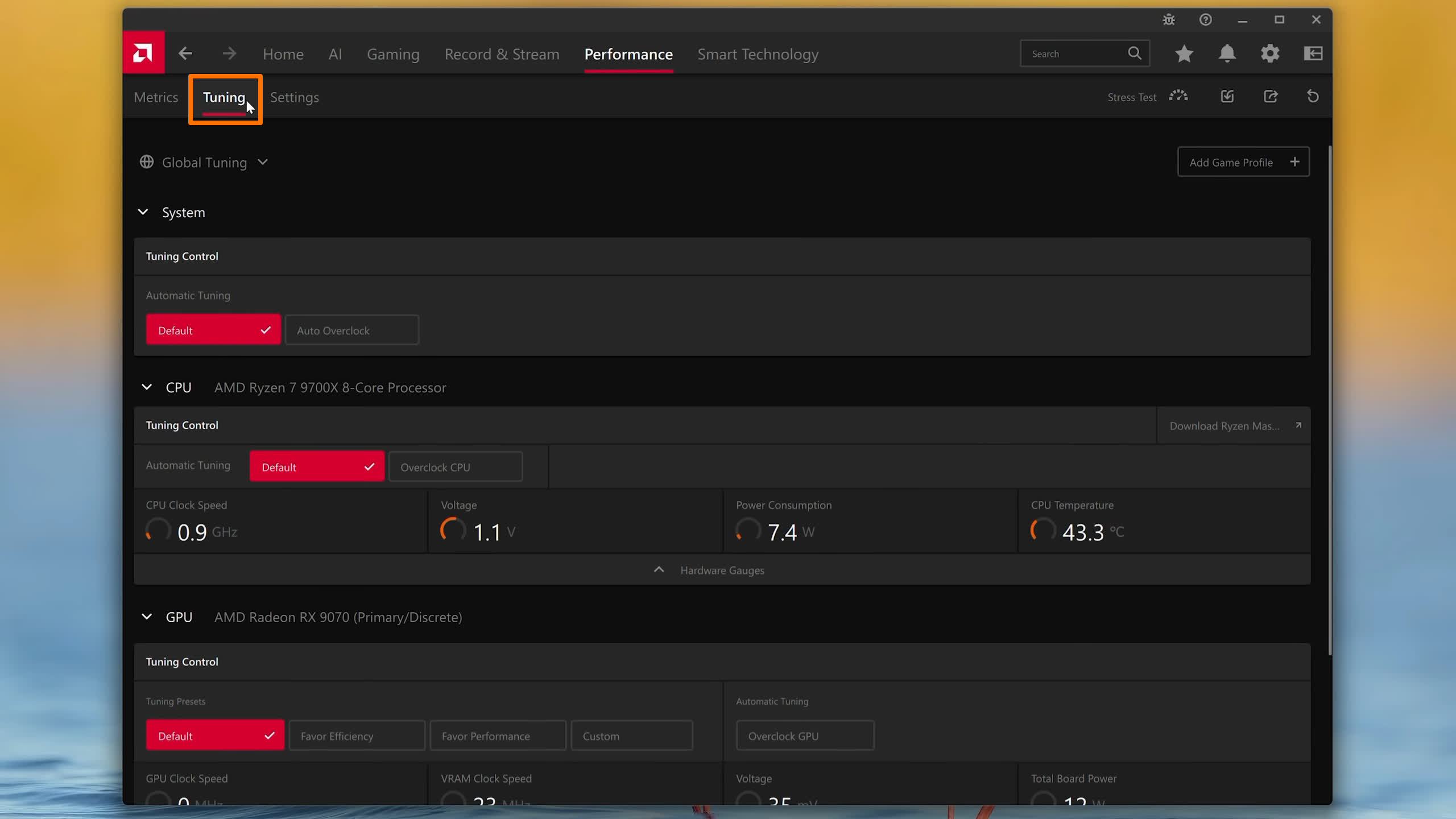Select Overclock GPU automatic tuning
The width and height of the screenshot is (1456, 819).
coord(805,735)
